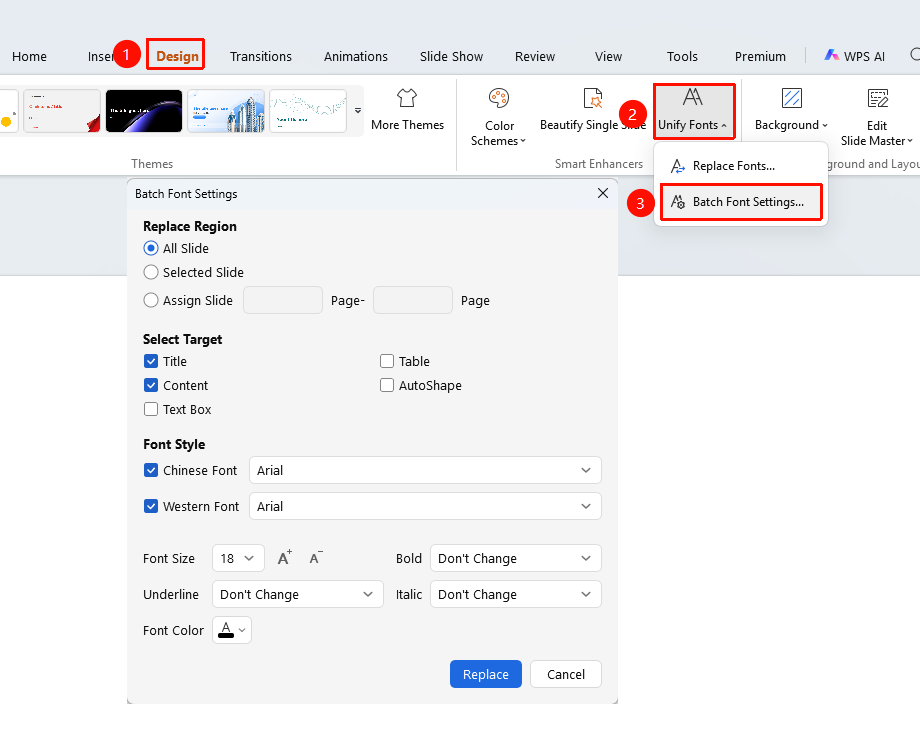The width and height of the screenshot is (920, 730).
Task: Apply the city buildings theme thumbnail
Action: click(226, 111)
